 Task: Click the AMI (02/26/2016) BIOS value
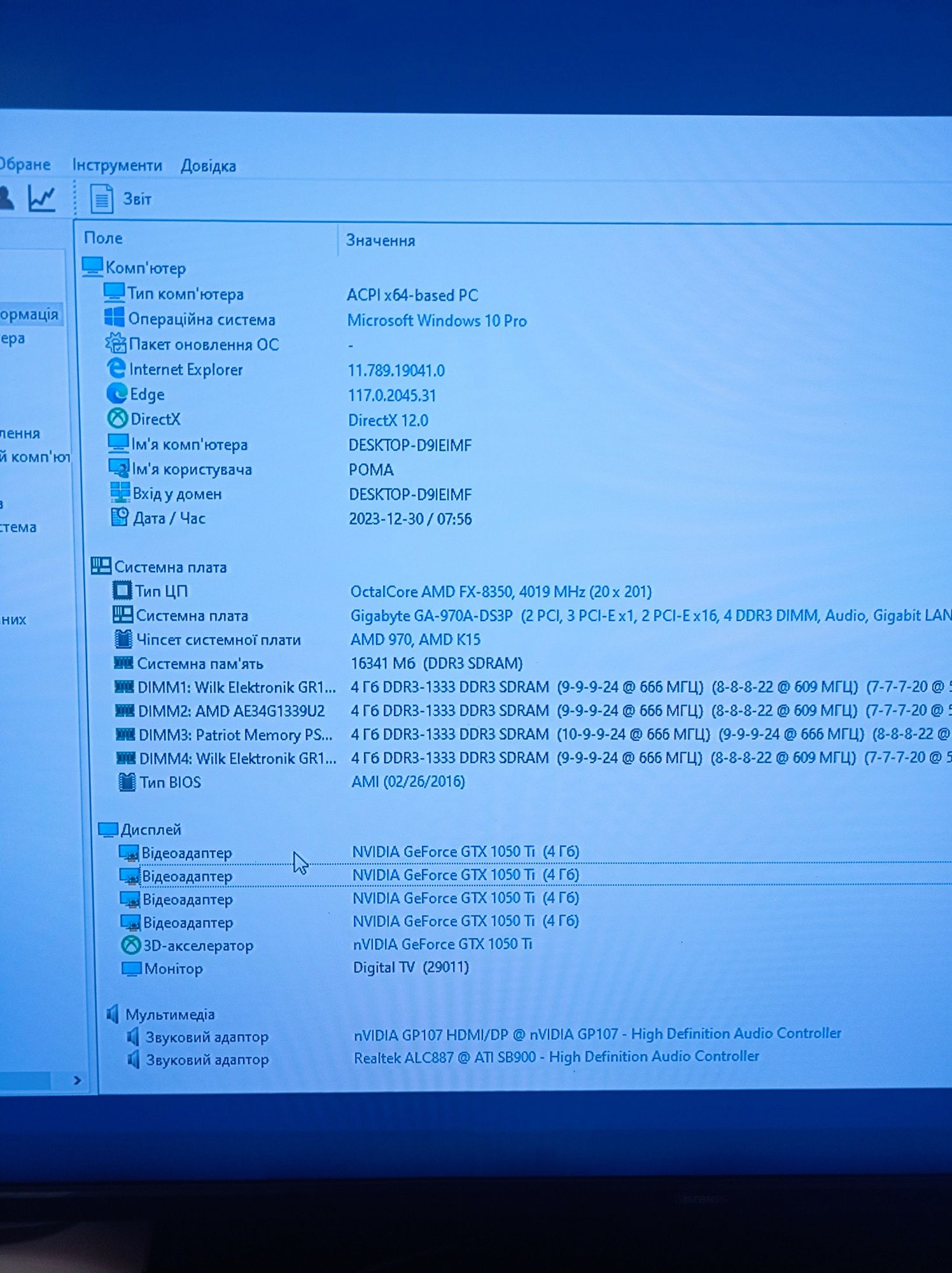click(408, 781)
